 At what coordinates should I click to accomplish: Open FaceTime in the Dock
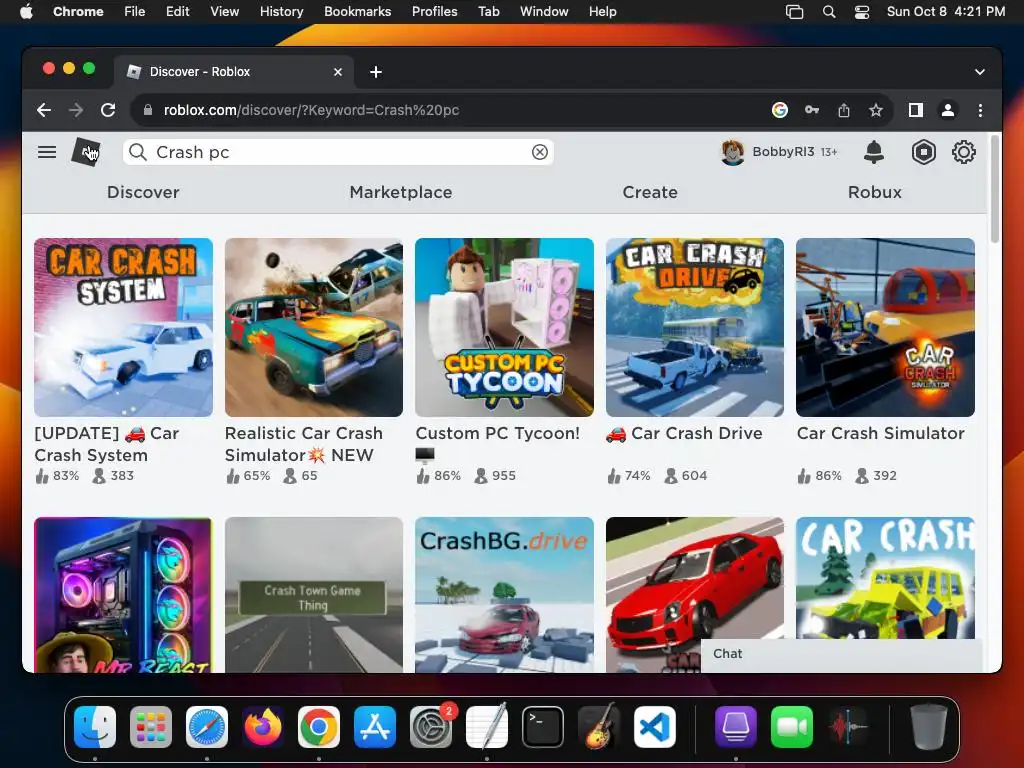(792, 726)
